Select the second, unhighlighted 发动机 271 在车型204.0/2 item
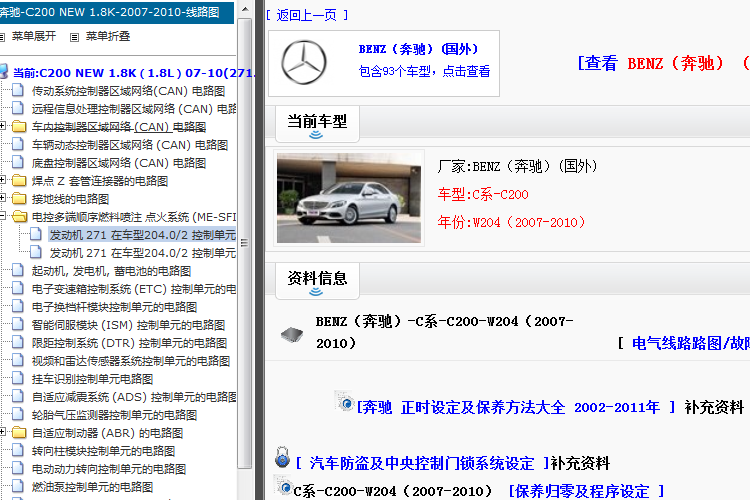750x500 pixels. click(x=143, y=253)
